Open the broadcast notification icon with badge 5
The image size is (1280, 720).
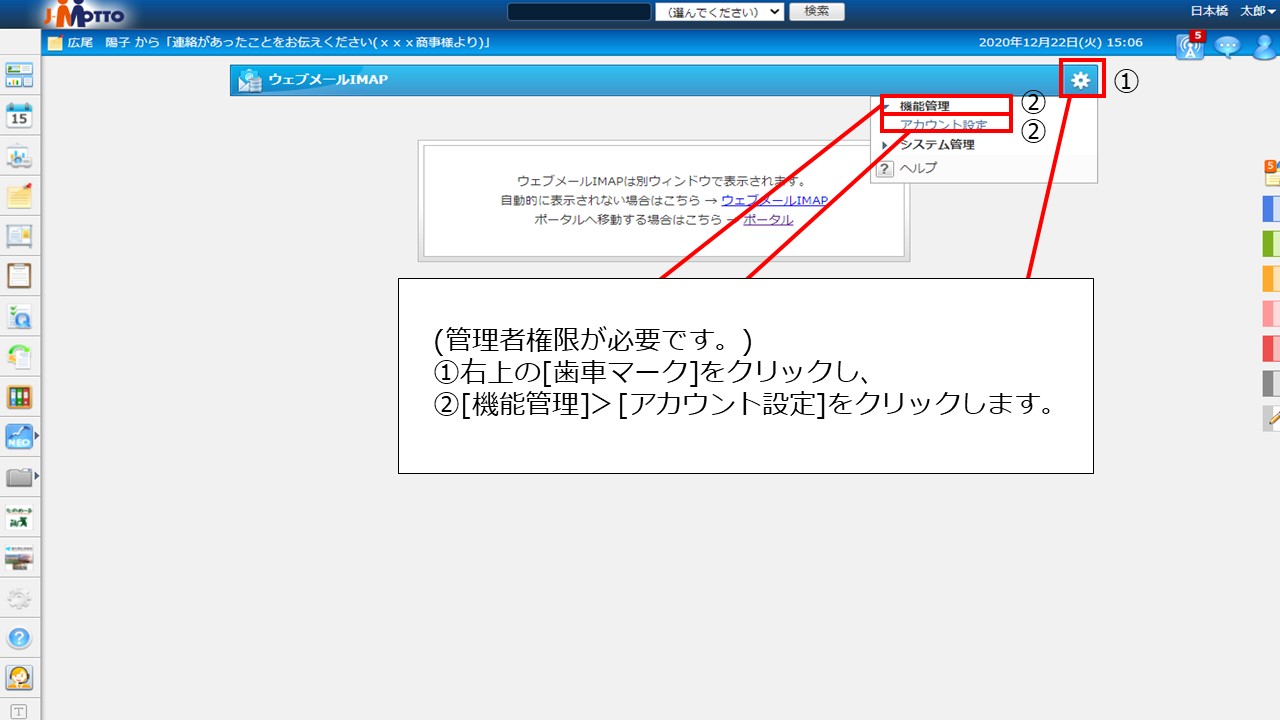point(1189,46)
